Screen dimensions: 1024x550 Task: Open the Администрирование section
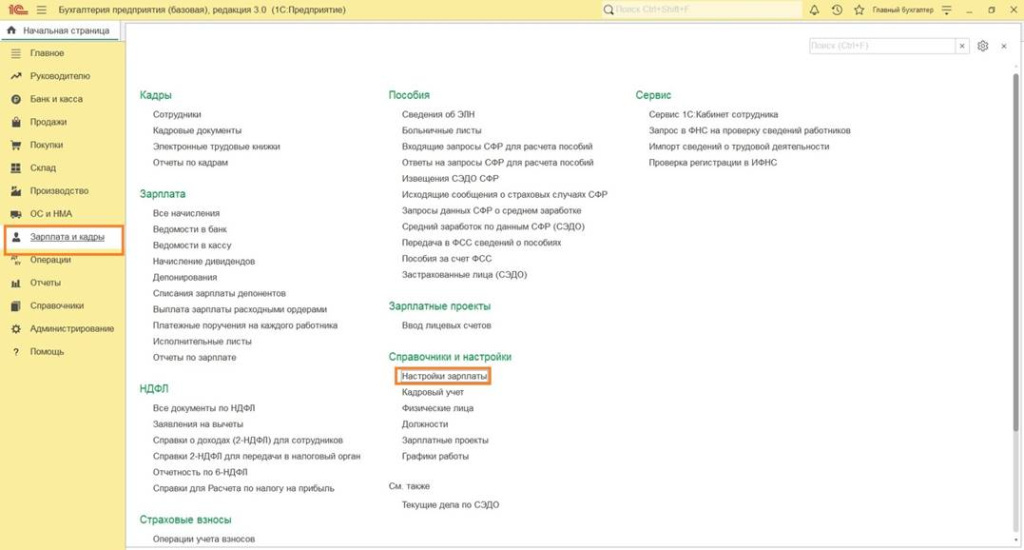pos(72,329)
